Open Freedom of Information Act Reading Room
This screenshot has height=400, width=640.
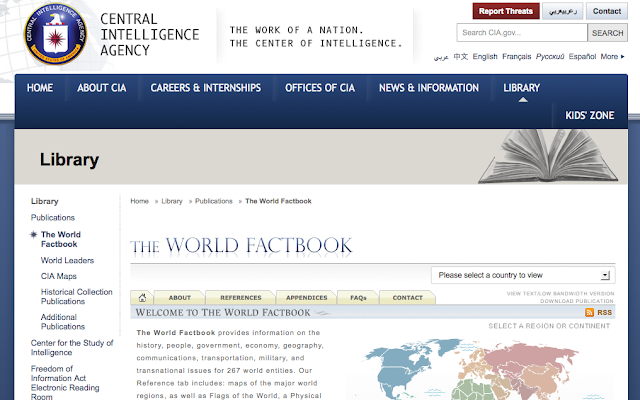pos(65,382)
